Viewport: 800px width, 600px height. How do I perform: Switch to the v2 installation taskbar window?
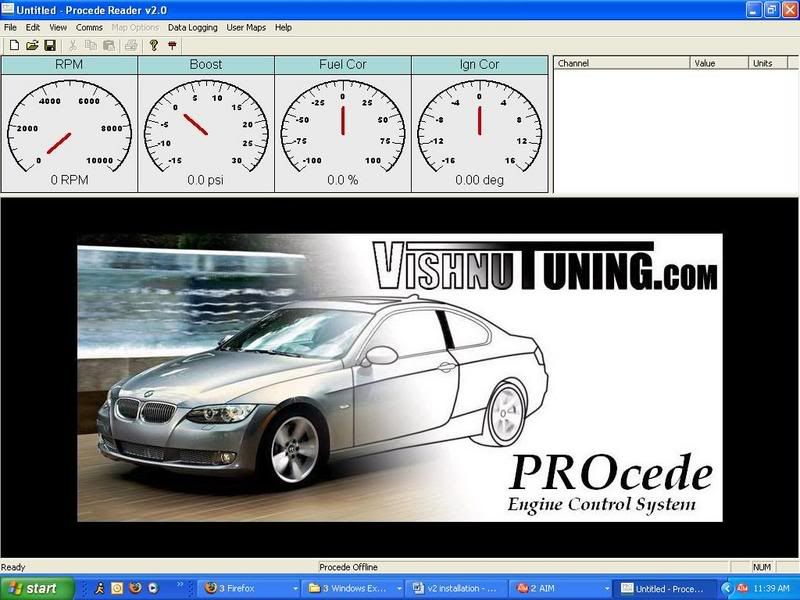(x=458, y=588)
